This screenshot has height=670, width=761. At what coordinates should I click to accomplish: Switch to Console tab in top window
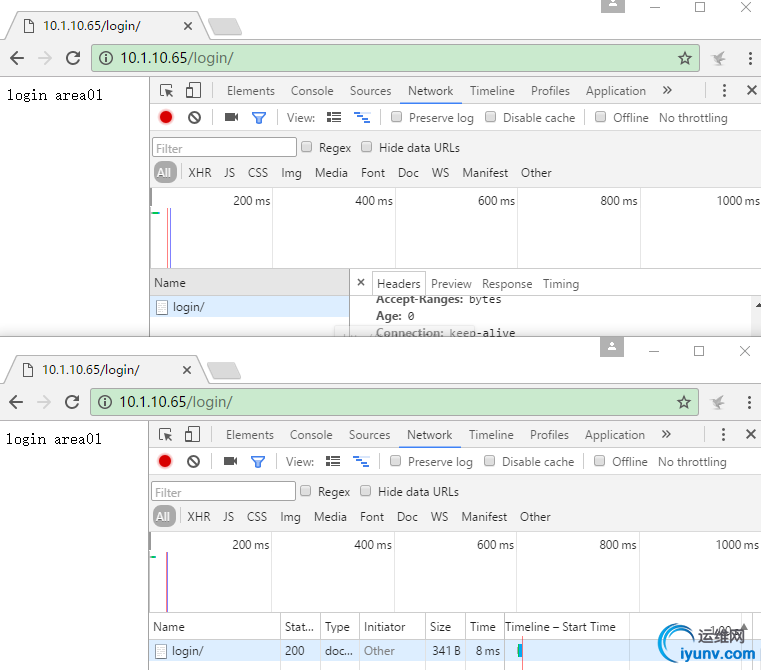tap(312, 91)
